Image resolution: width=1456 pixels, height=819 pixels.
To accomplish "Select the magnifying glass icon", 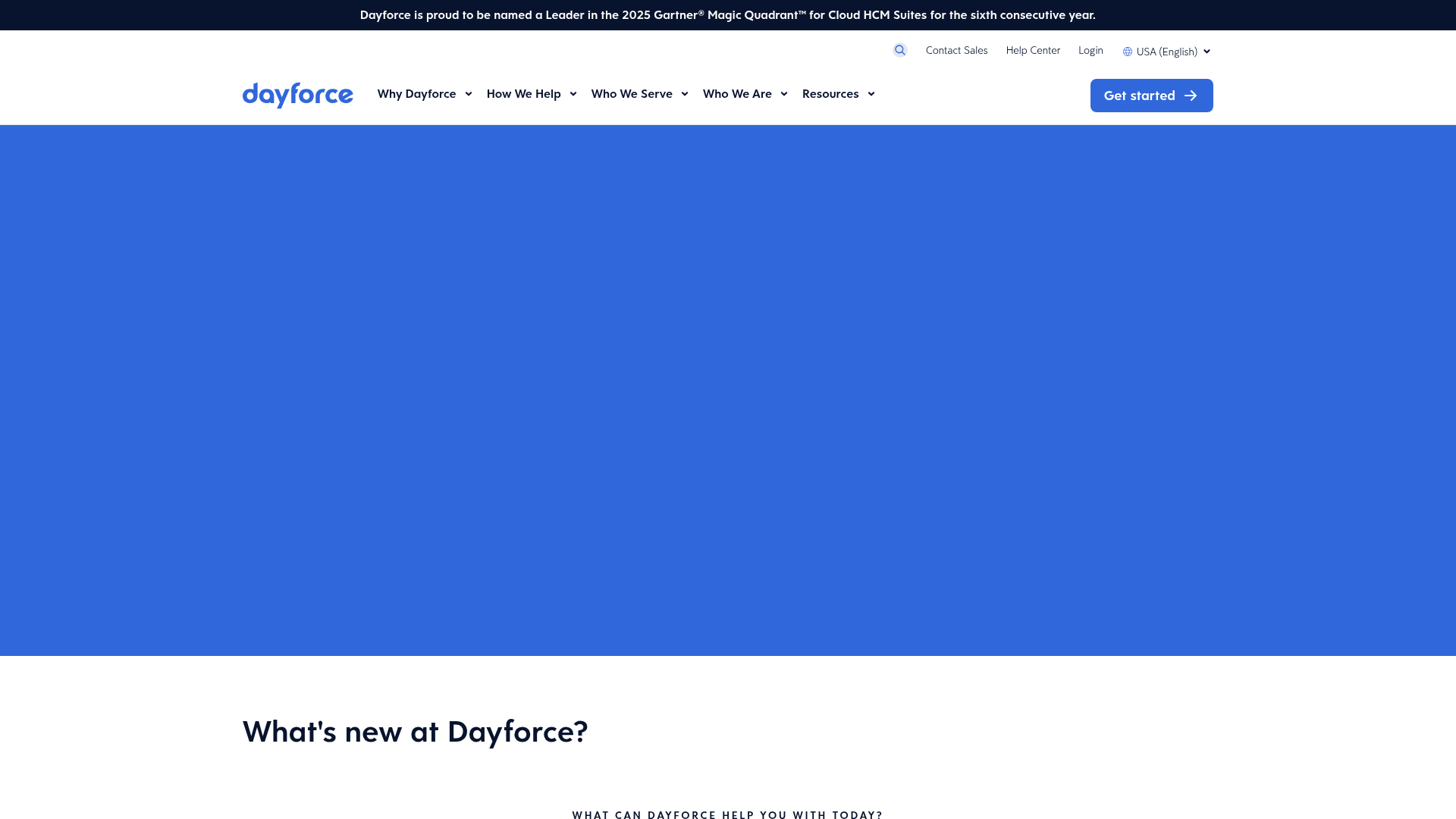I will 899,50.
